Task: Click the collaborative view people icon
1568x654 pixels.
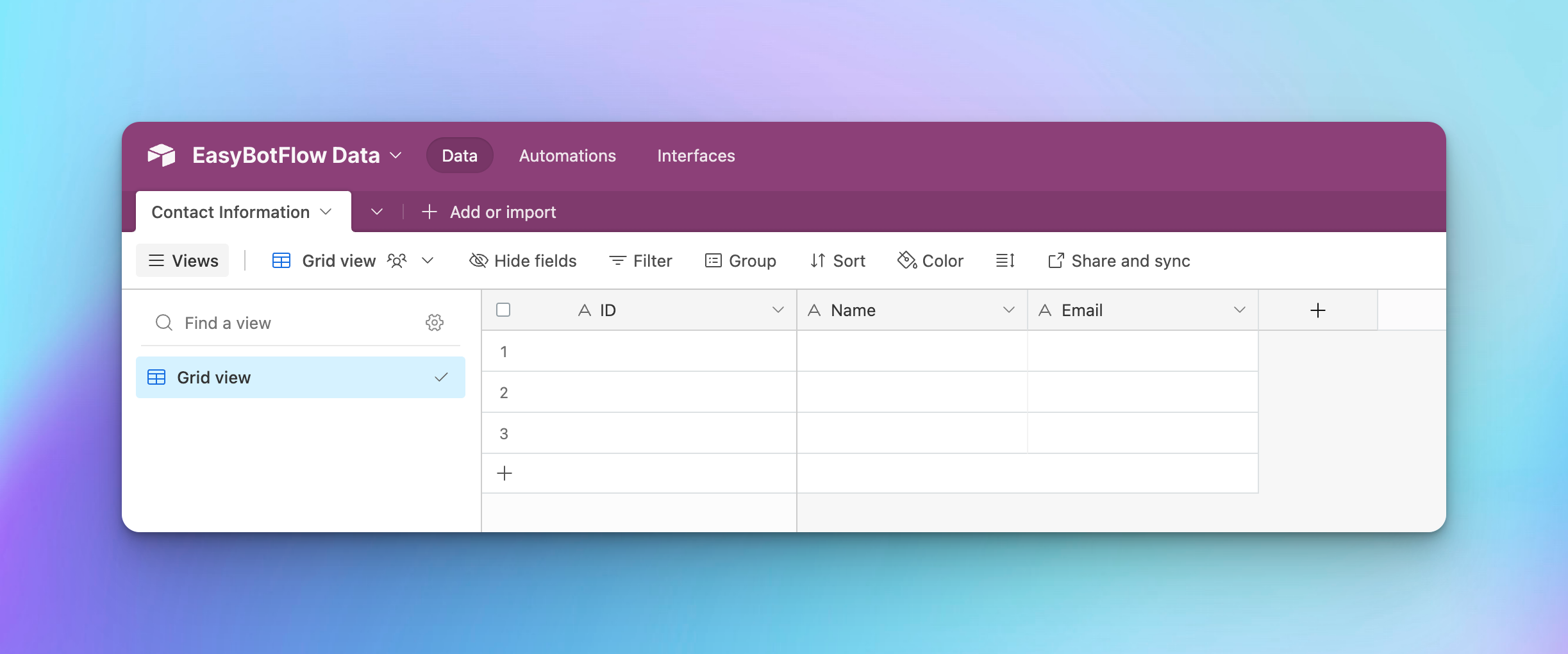Action: click(x=397, y=260)
